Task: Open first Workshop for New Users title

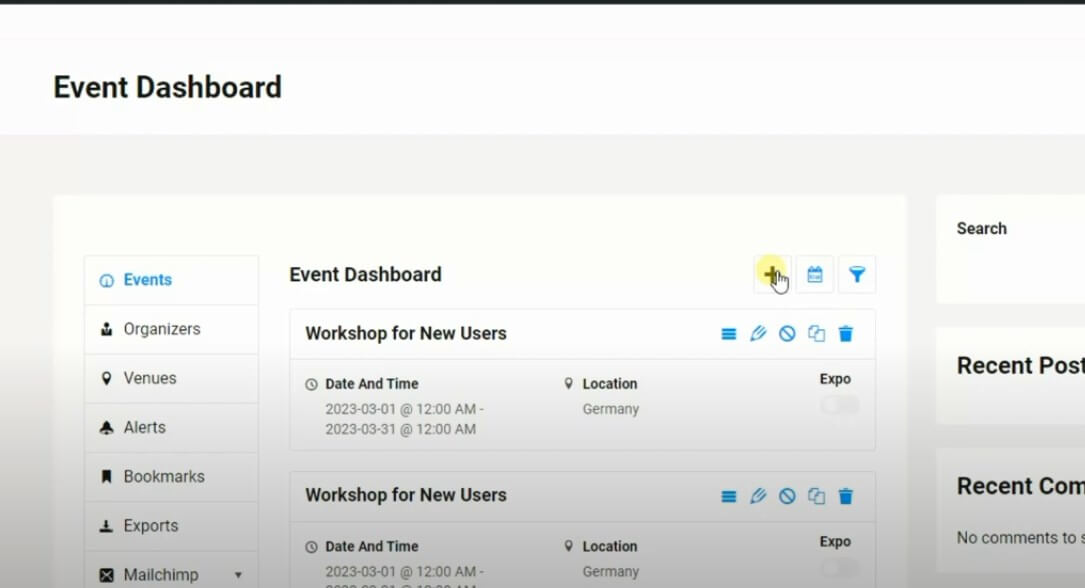Action: [x=406, y=333]
